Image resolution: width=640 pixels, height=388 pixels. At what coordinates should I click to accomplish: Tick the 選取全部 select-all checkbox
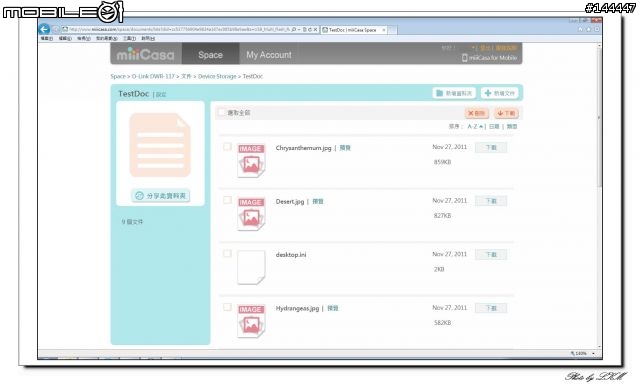click(x=221, y=112)
